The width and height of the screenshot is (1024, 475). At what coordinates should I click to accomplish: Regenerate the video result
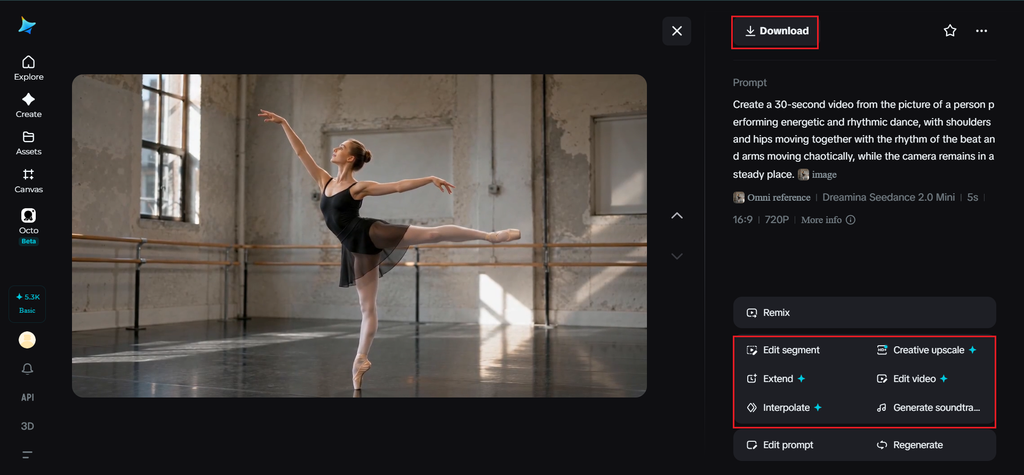coord(910,445)
